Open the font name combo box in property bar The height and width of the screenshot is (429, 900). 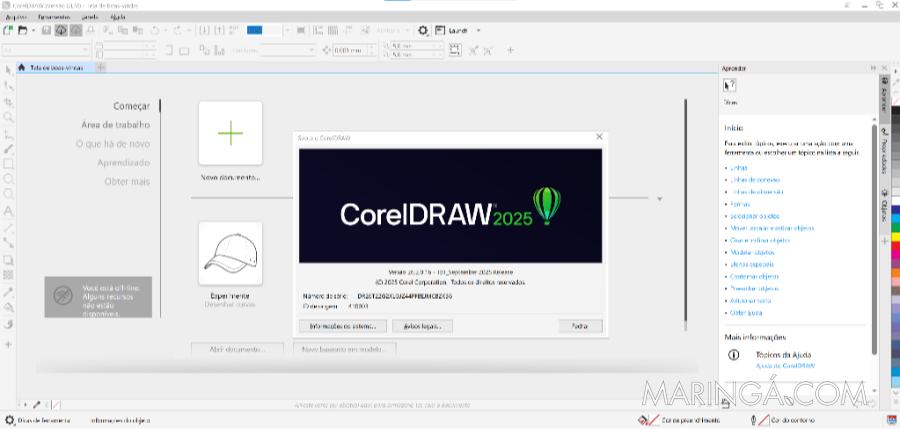point(46,51)
